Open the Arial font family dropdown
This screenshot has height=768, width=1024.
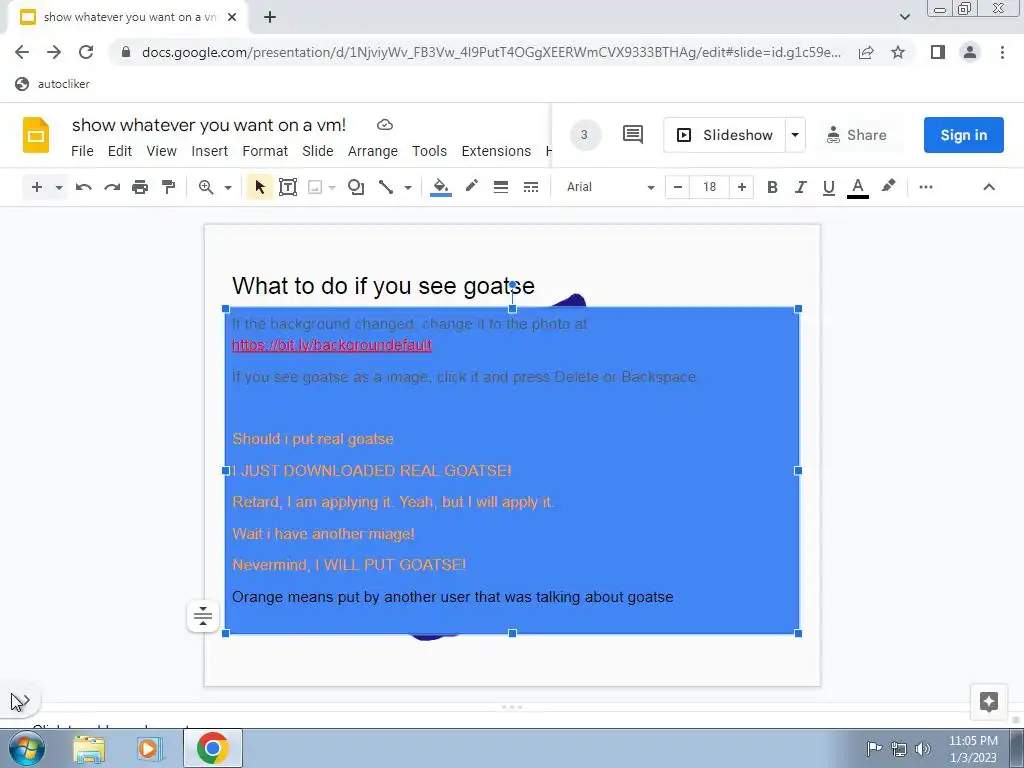point(610,187)
